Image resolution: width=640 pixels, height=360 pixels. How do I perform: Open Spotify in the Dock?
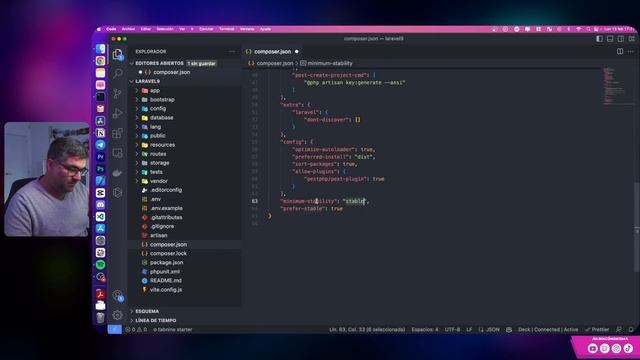(100, 264)
